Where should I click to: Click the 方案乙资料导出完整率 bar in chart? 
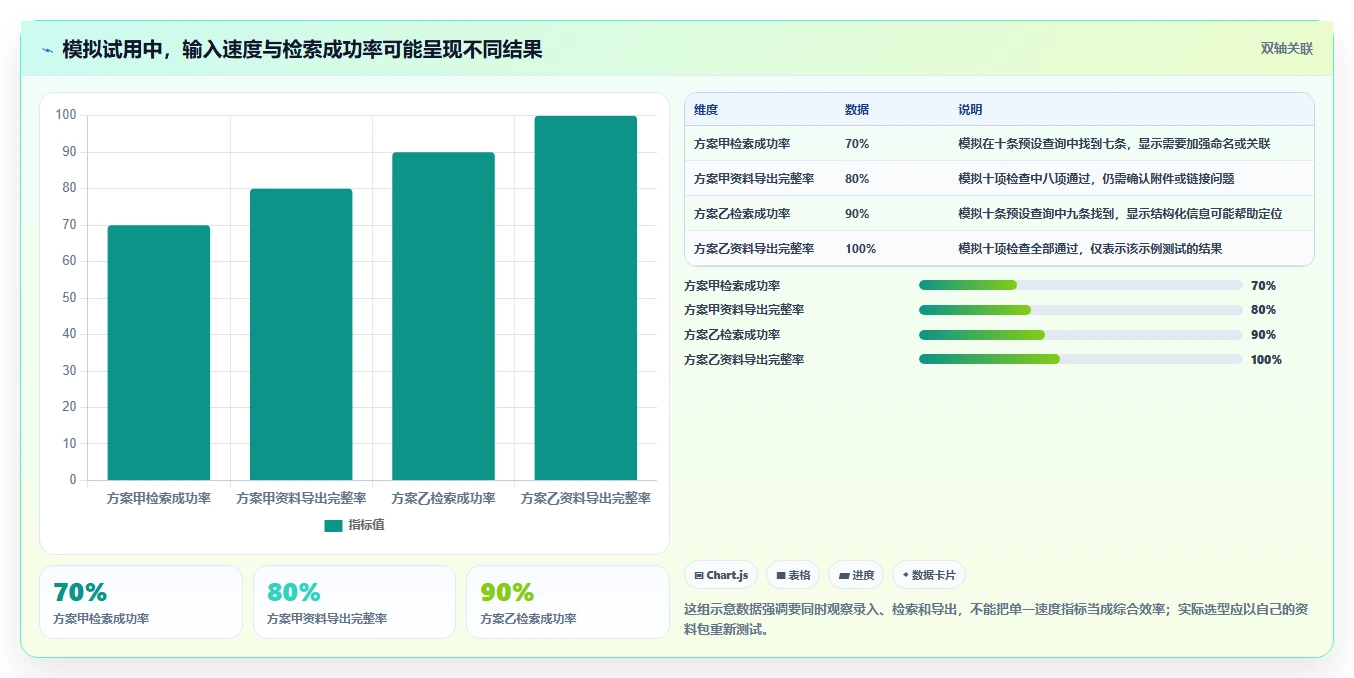point(586,298)
